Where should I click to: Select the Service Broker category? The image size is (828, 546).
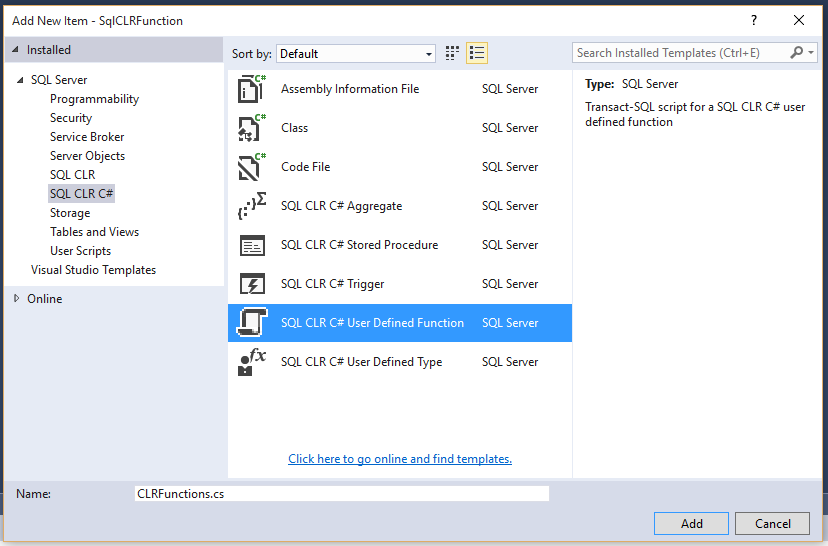87,137
